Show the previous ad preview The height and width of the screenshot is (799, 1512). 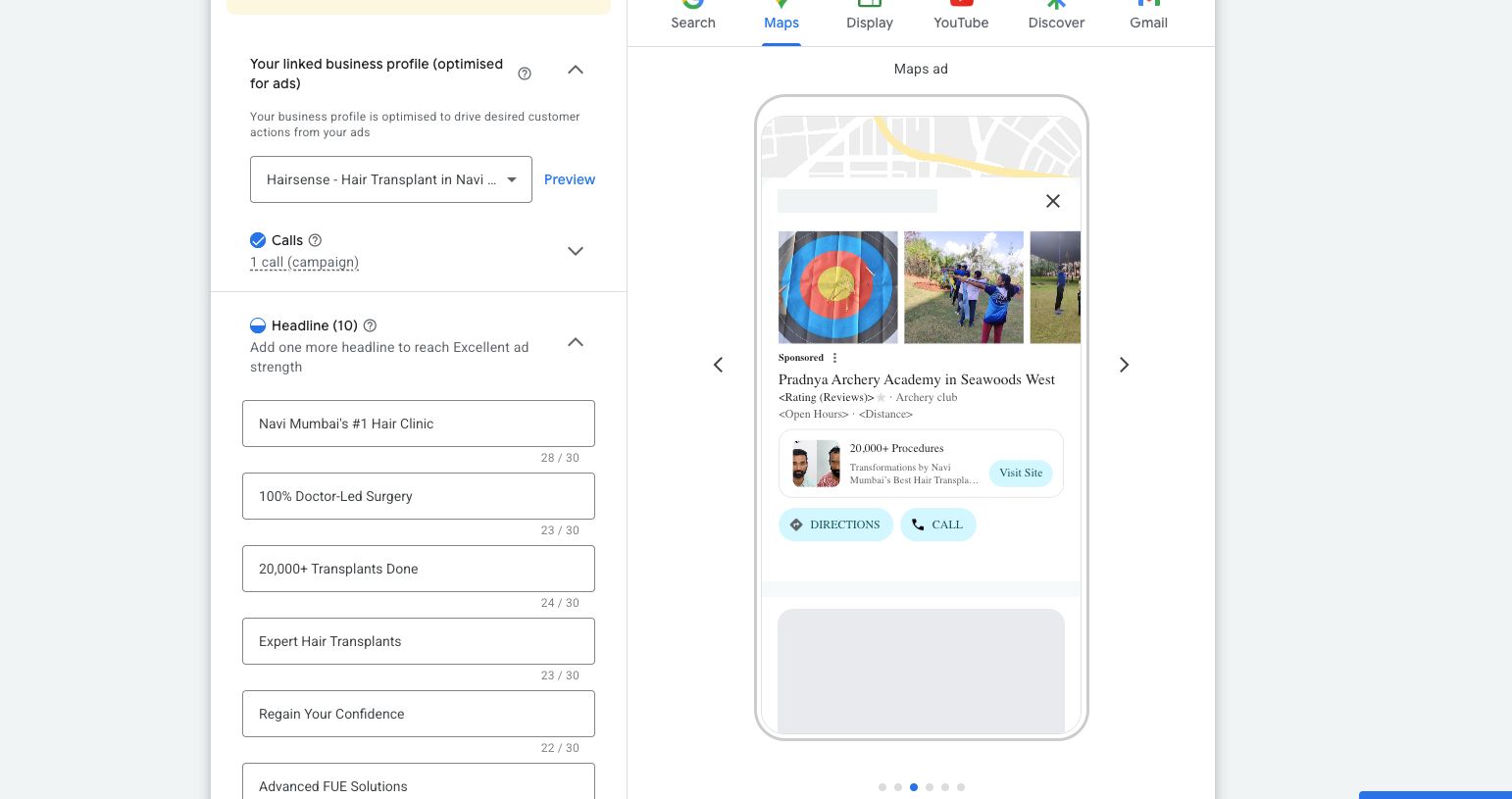coord(718,365)
